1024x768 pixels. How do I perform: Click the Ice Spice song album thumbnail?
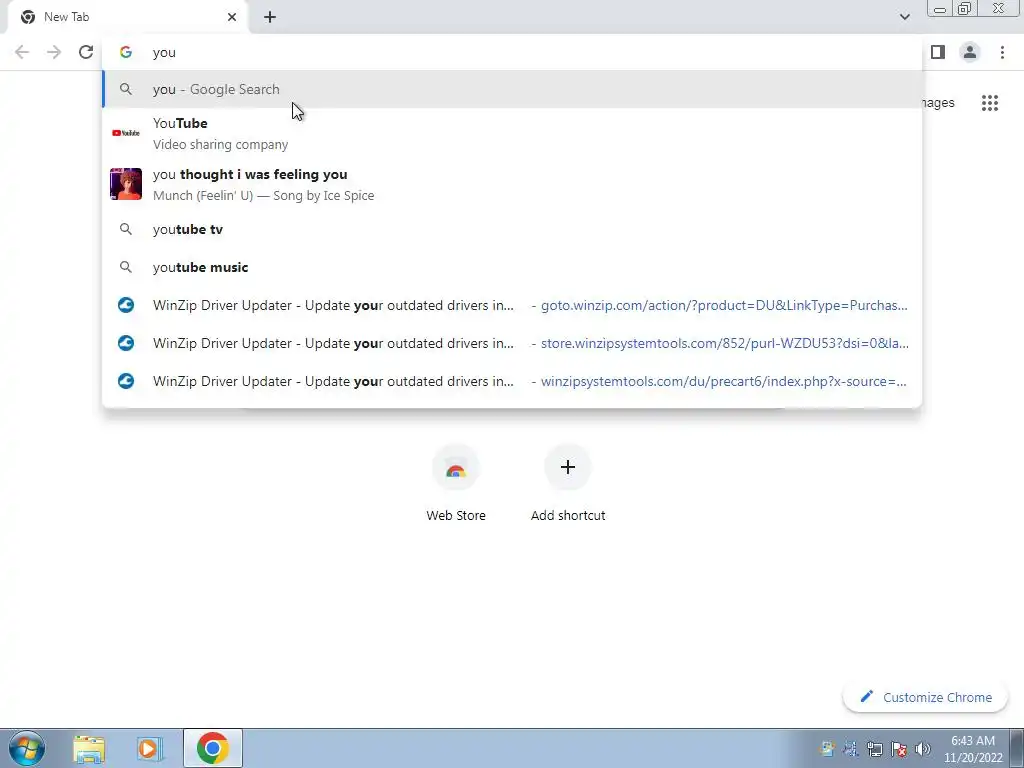pyautogui.click(x=126, y=184)
